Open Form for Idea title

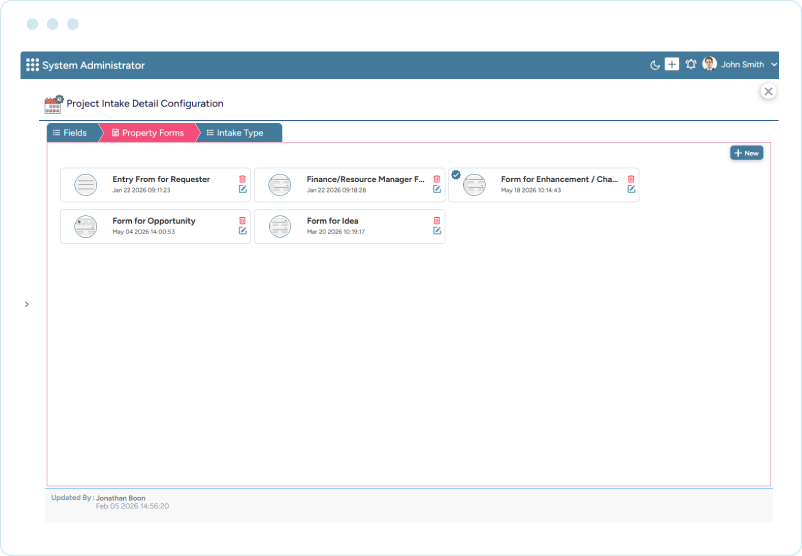(x=332, y=221)
